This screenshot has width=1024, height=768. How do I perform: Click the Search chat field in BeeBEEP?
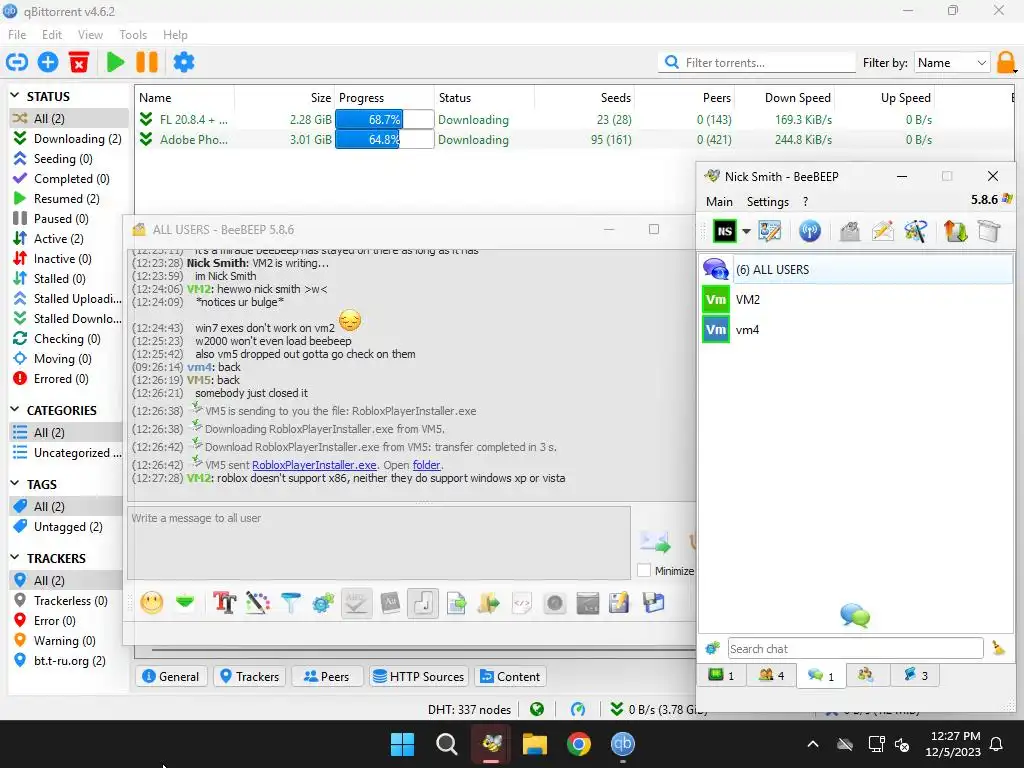856,648
